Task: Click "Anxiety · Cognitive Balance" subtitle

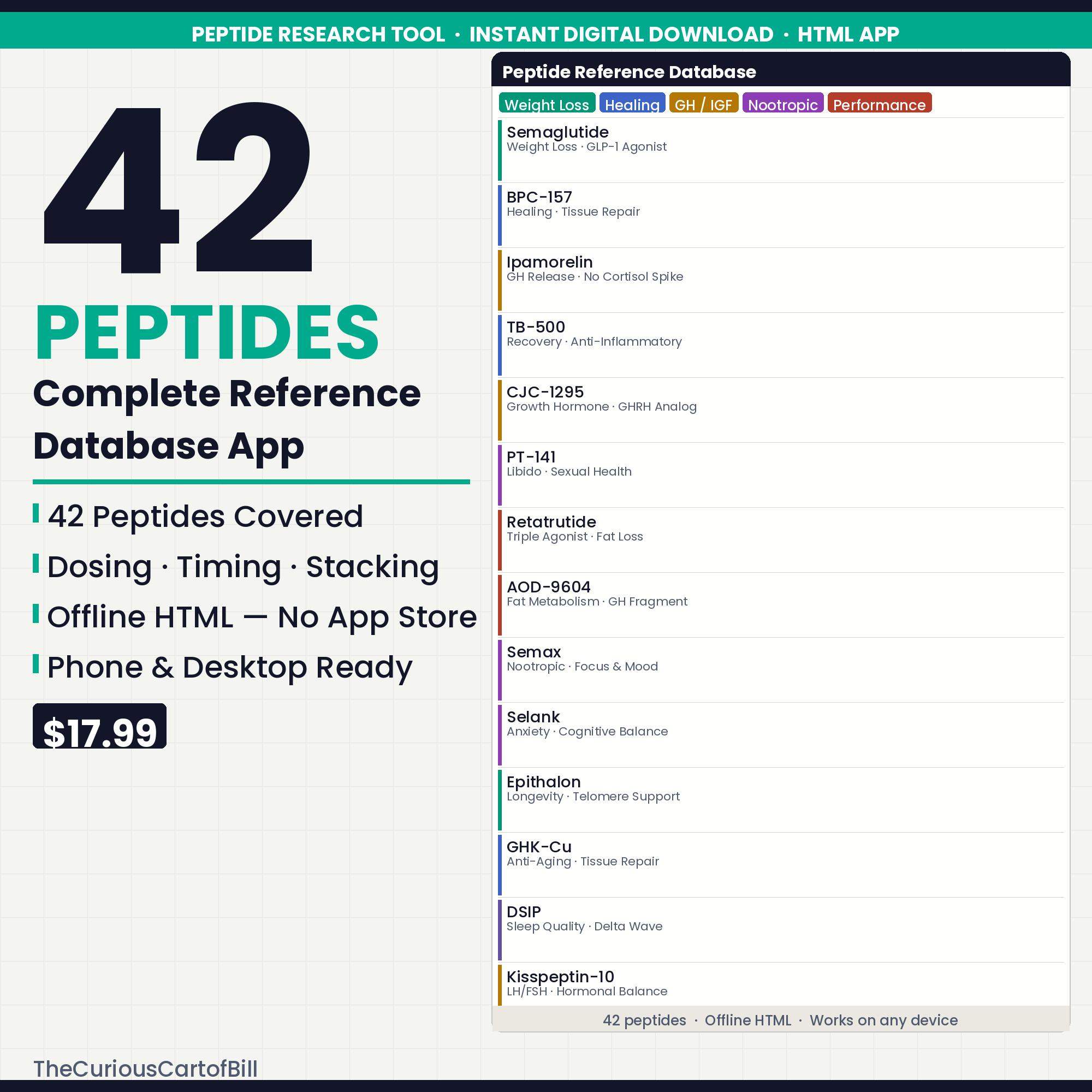Action: [x=587, y=732]
